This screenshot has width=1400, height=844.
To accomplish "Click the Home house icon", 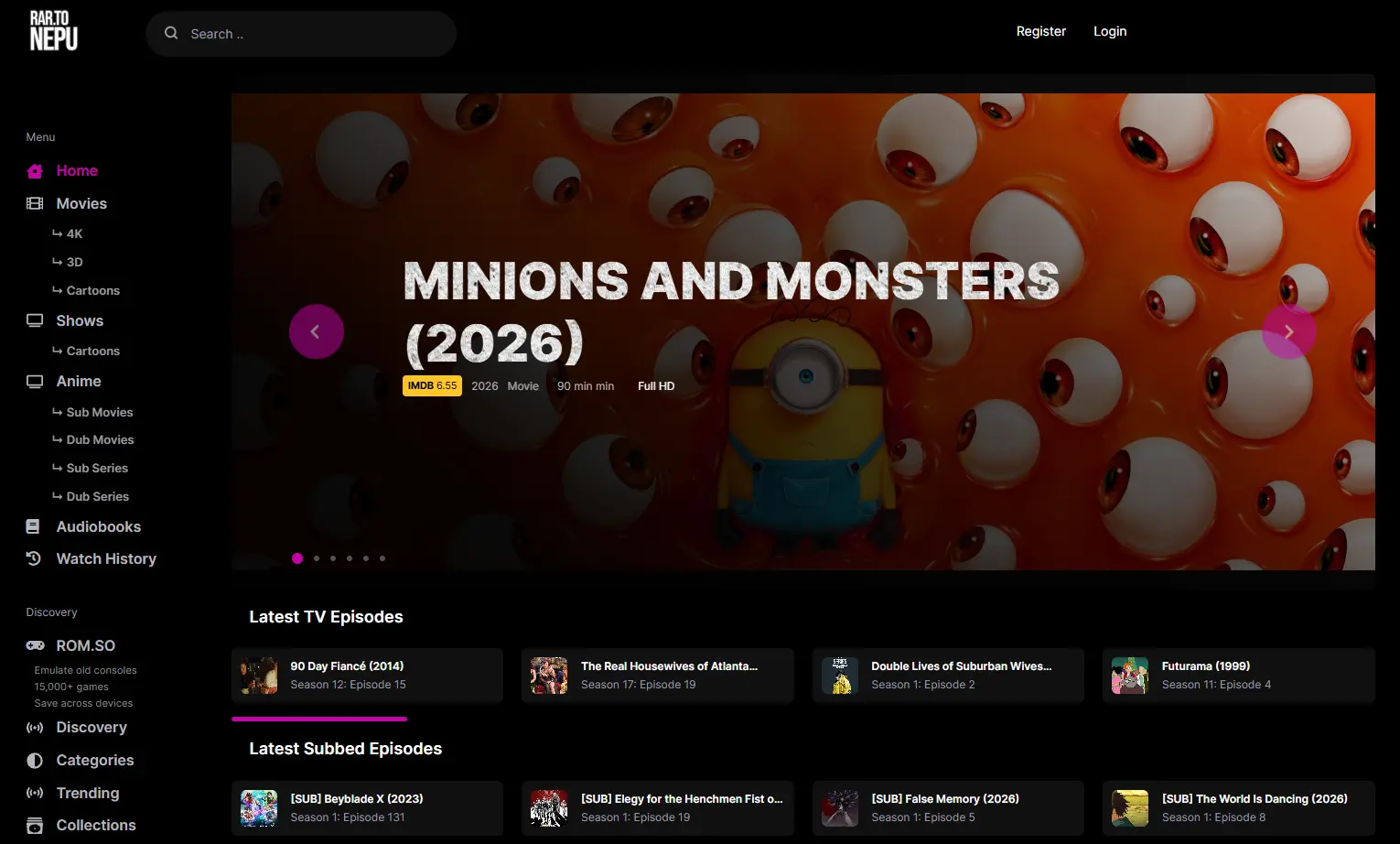I will coord(35,171).
